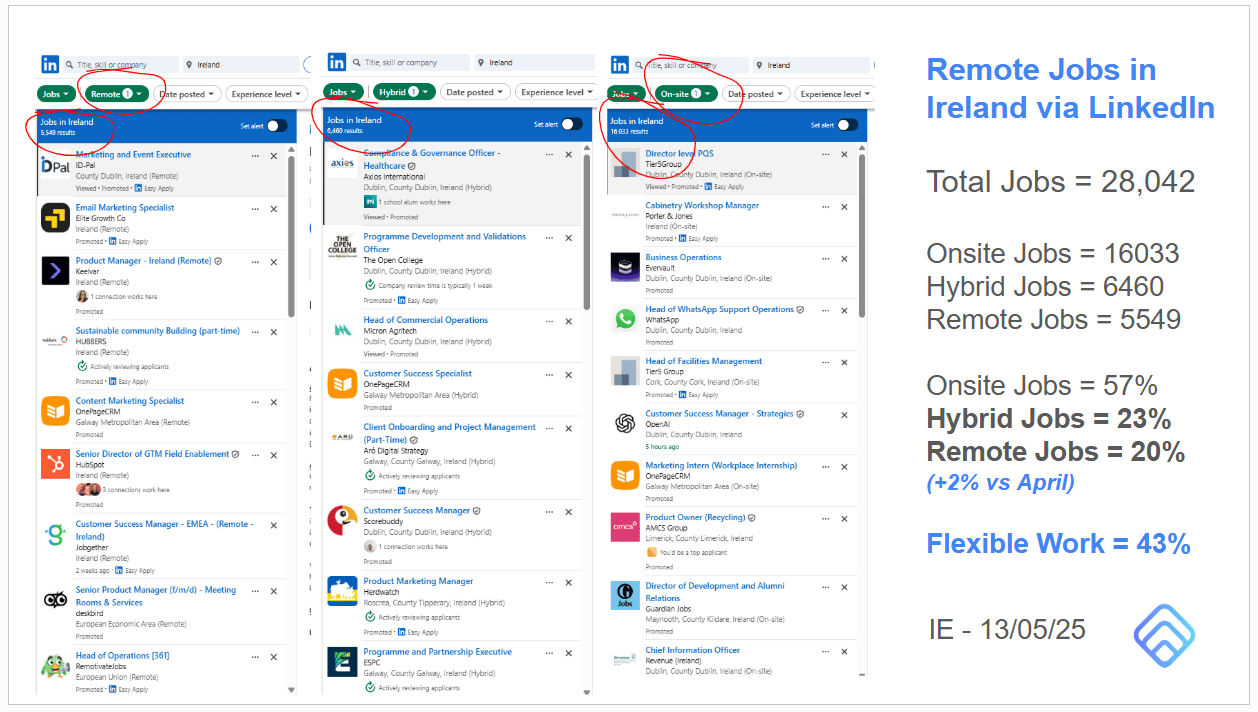Screen dimensions: 1258x712
Task: Dismiss the Cabinetry Workshop Manager job
Action: click(844, 207)
